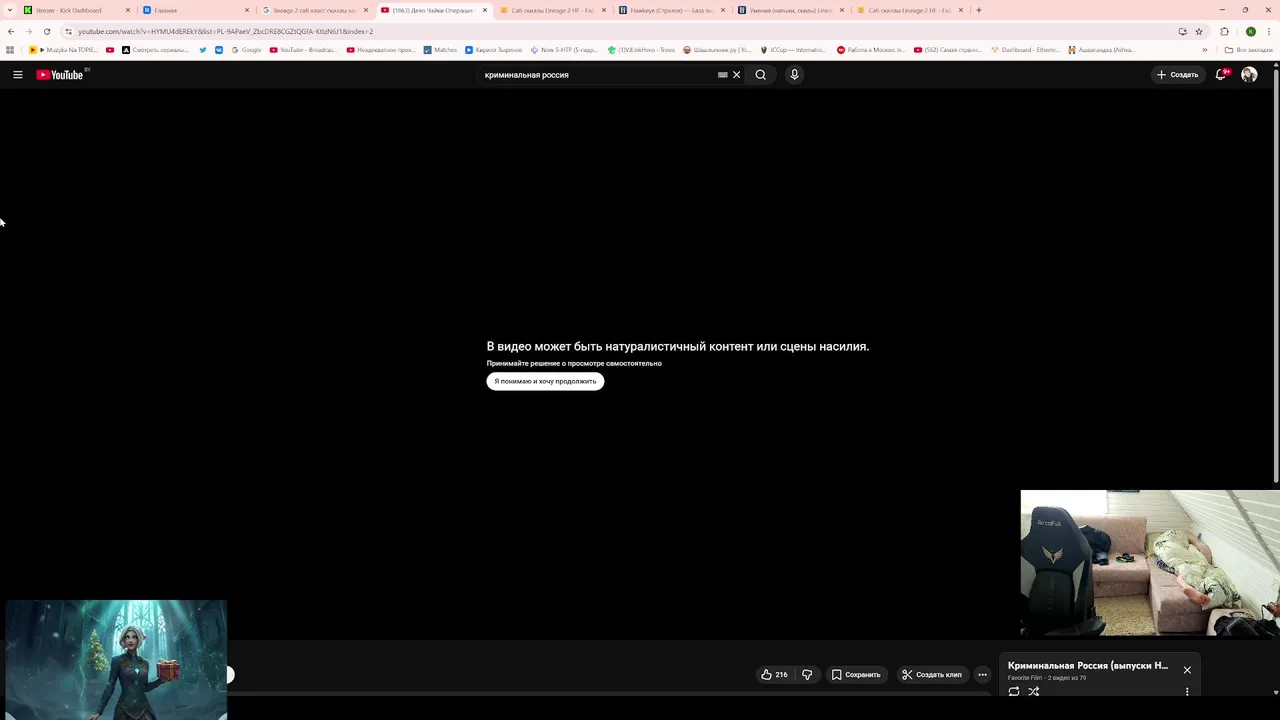1280x720 pixels.
Task: Save the video with Сохранить
Action: (x=856, y=675)
